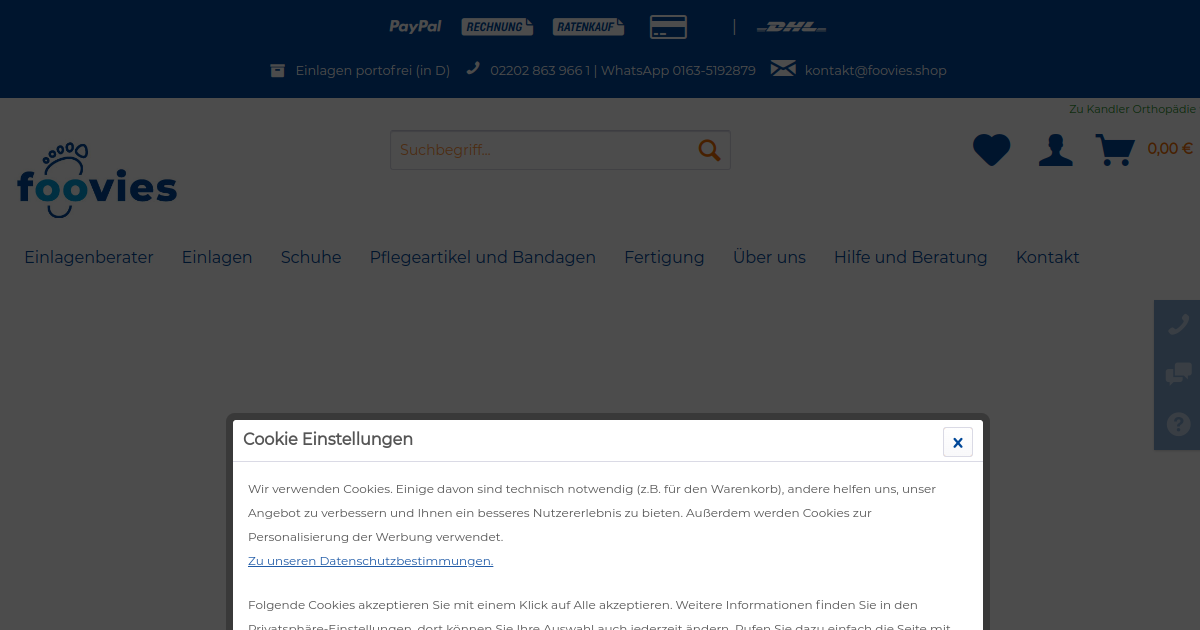Open Pflegeartikel und Bandagen menu
The image size is (1200, 630).
tap(483, 257)
